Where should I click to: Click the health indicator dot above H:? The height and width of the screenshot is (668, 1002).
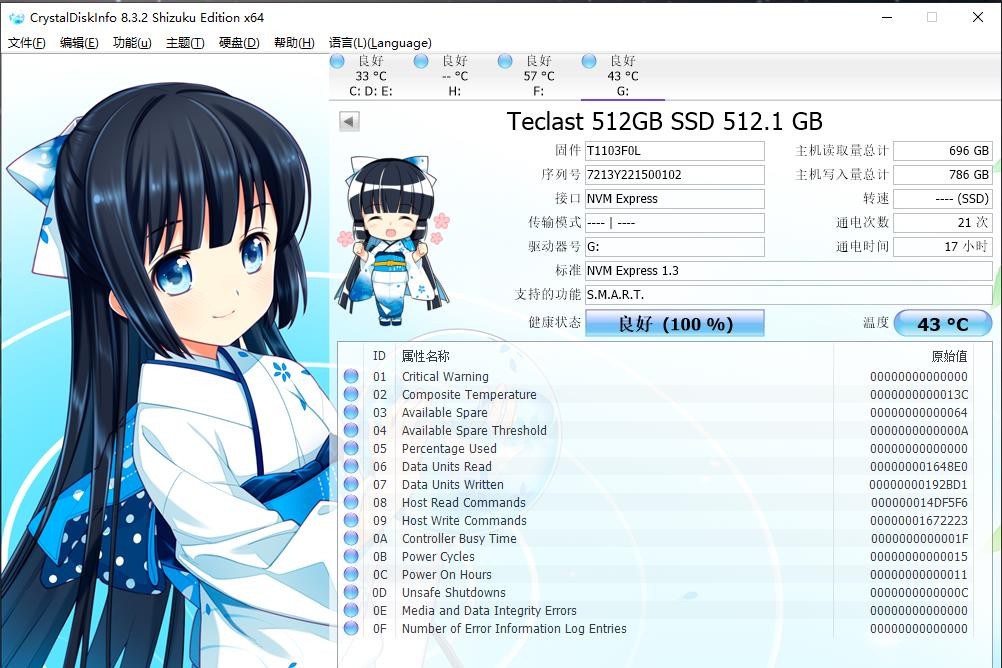(x=421, y=61)
